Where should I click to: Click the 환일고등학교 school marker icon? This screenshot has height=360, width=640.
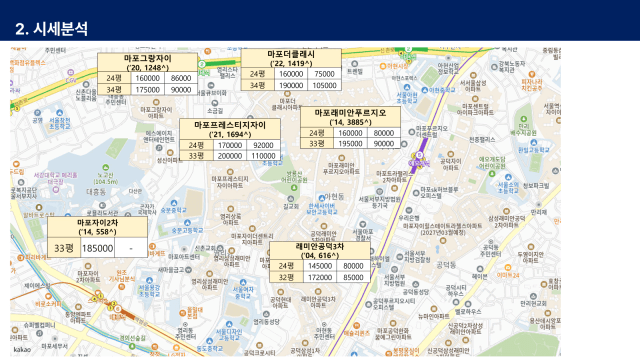[x=533, y=142]
